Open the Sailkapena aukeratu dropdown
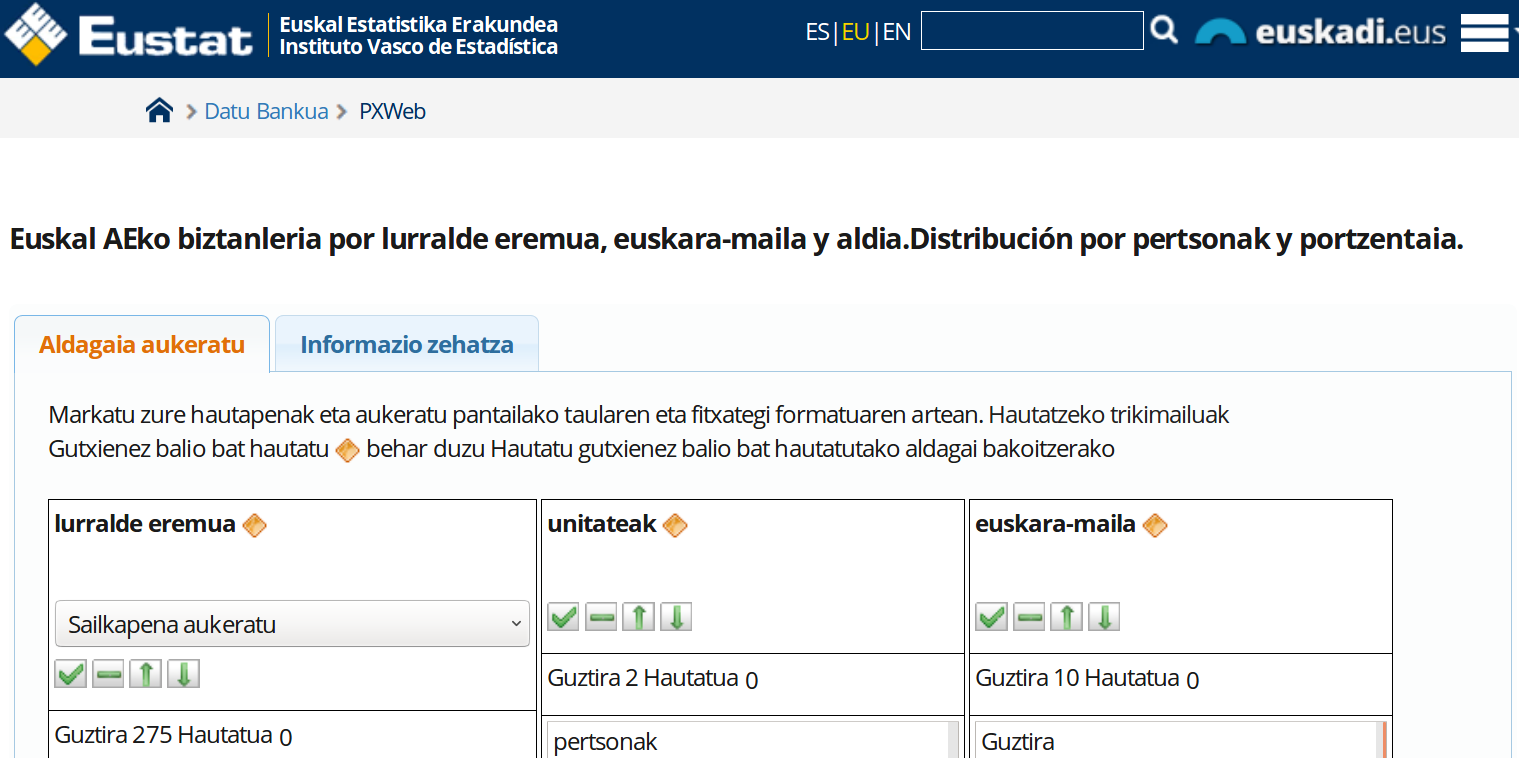 (x=292, y=624)
